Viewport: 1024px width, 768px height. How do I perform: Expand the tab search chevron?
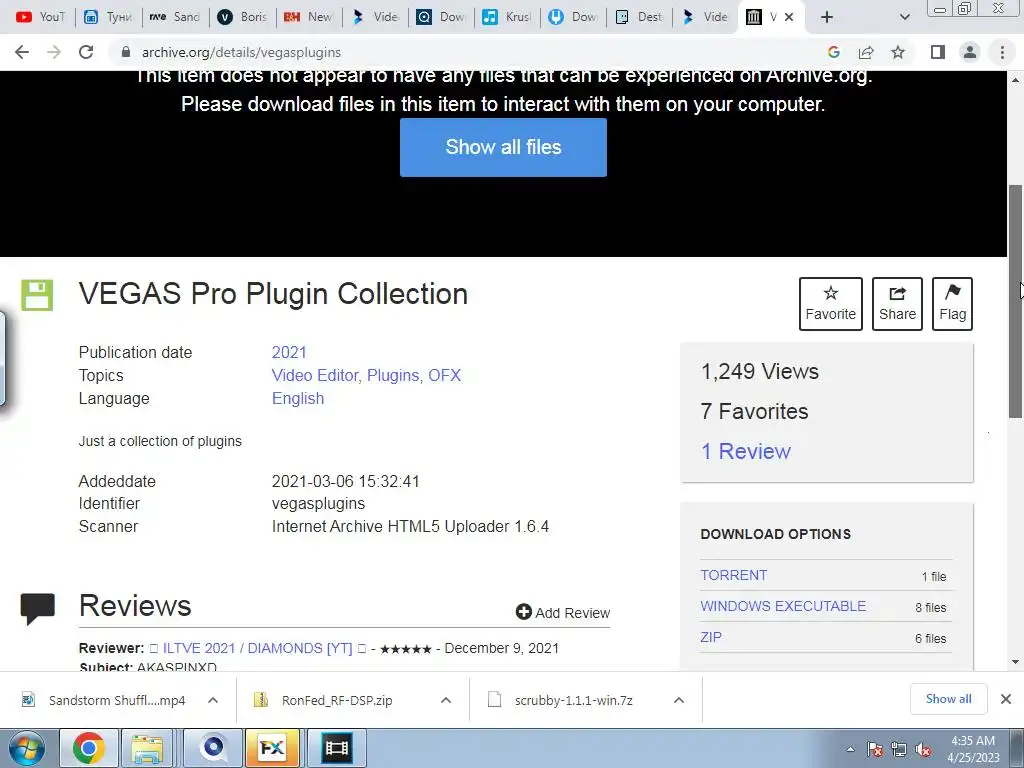904,17
